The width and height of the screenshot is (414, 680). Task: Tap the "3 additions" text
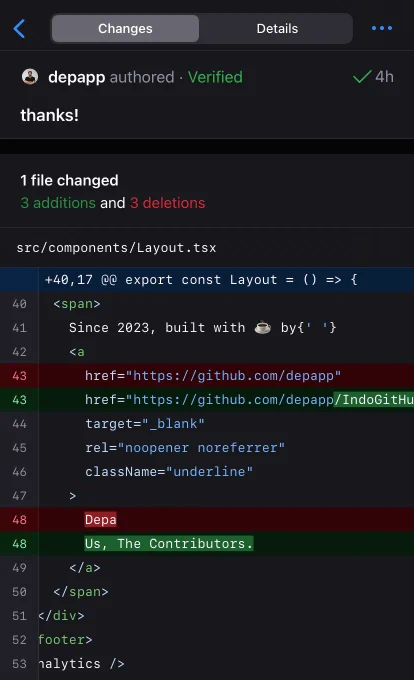(58, 203)
